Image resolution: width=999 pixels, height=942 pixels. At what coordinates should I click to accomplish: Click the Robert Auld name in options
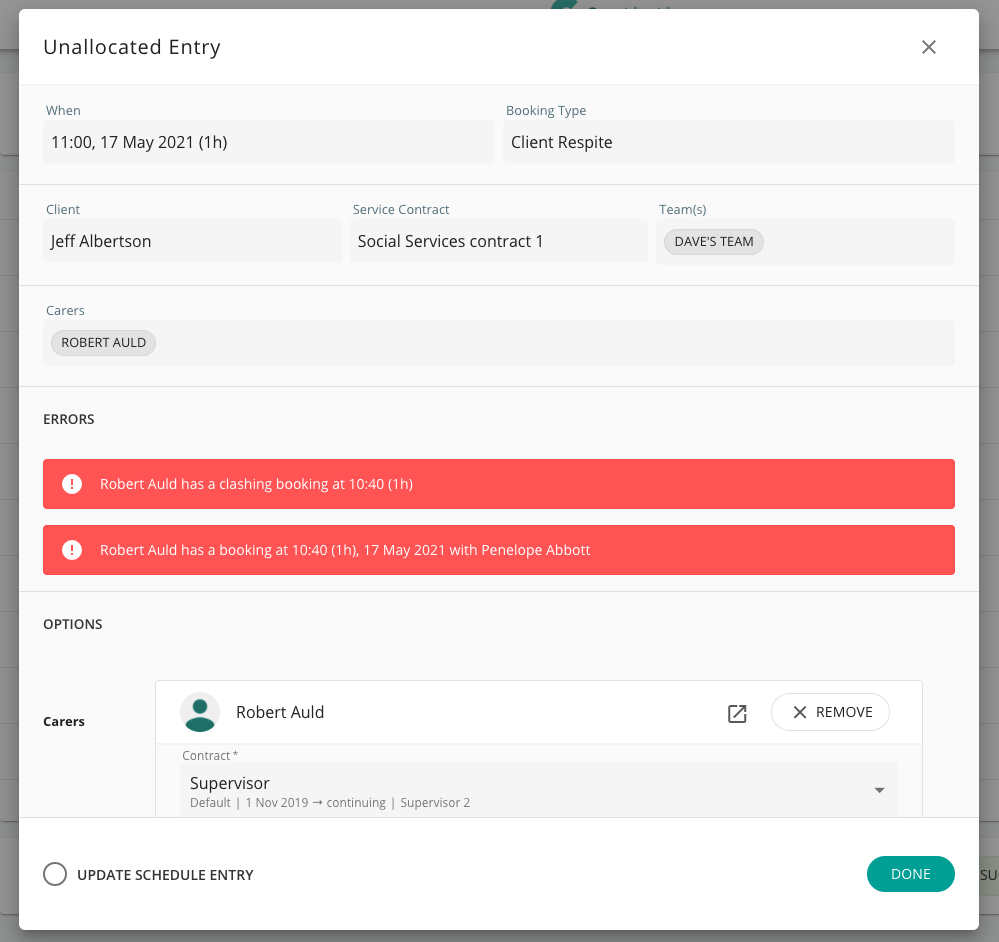(280, 712)
